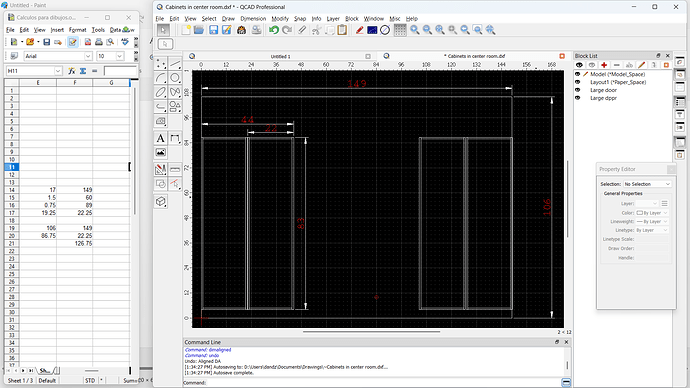Click the spreadsheet formula input field
Screen dimensions: 690x388
pyautogui.click(x=121, y=71)
